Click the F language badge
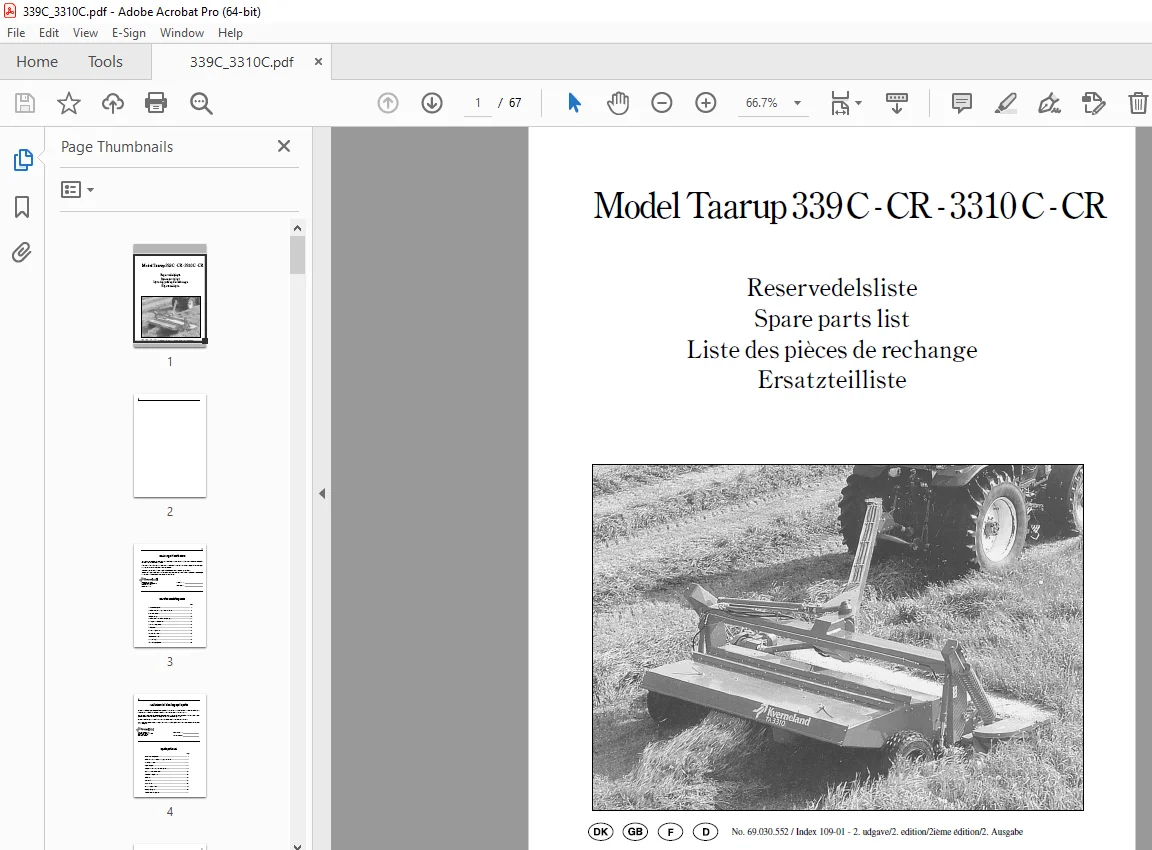The height and width of the screenshot is (850, 1152). (670, 832)
